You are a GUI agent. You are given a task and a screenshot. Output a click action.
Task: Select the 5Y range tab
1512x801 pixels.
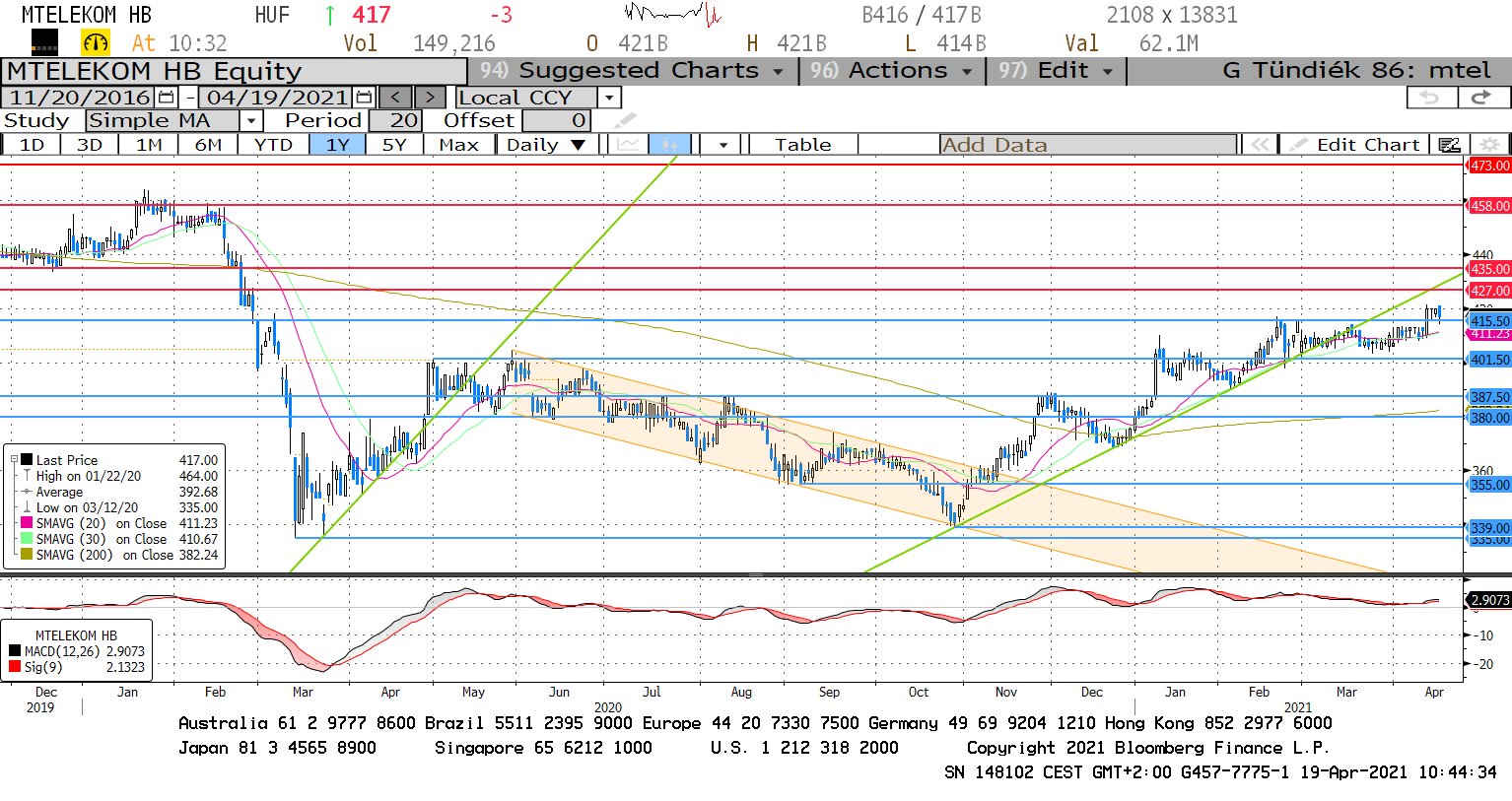[394, 145]
